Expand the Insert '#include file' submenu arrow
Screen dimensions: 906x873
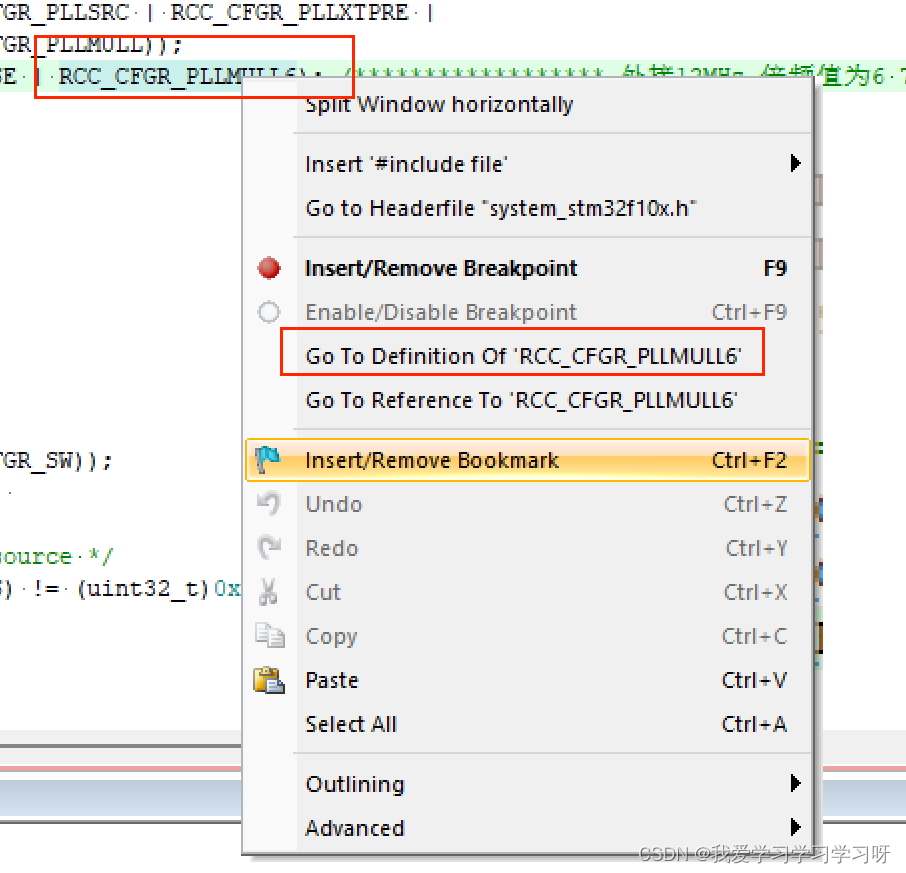(796, 164)
